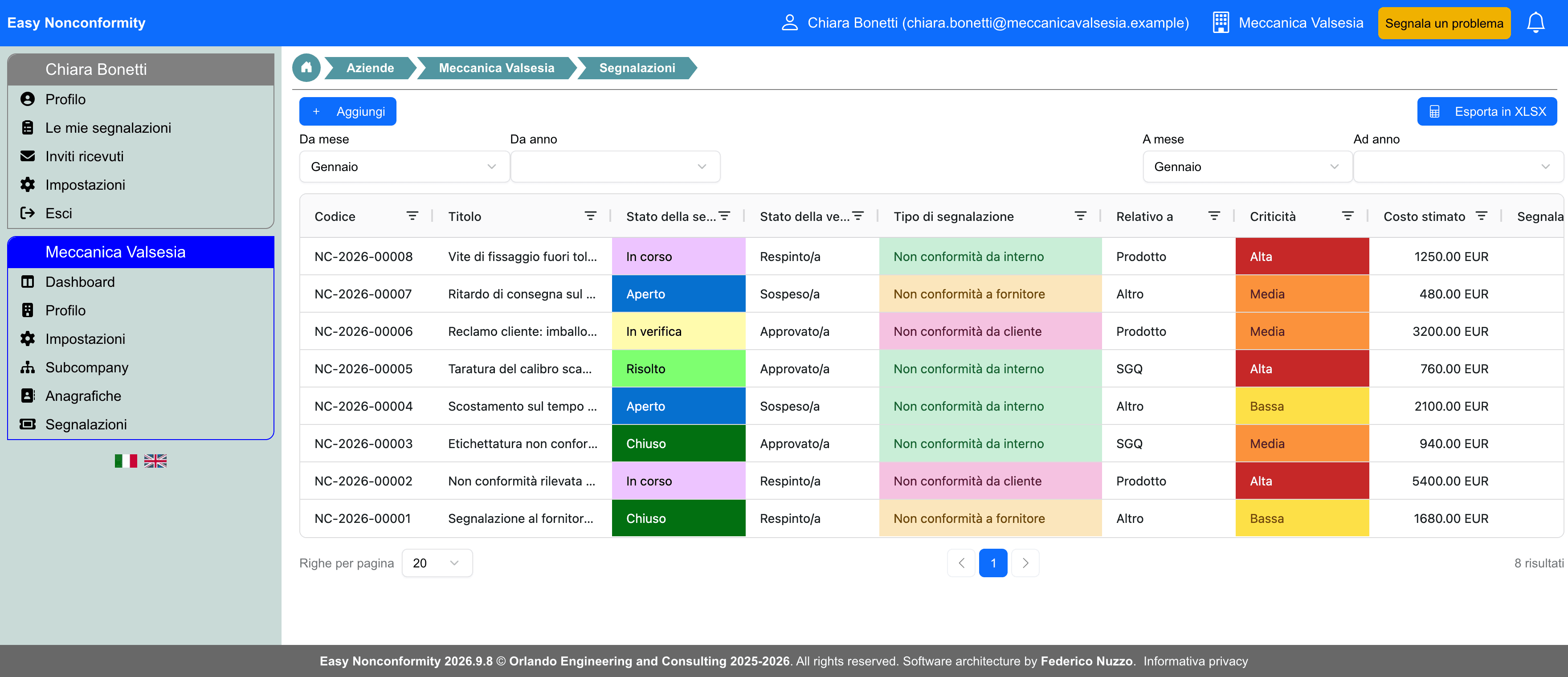Switch language to English flag

click(x=155, y=461)
